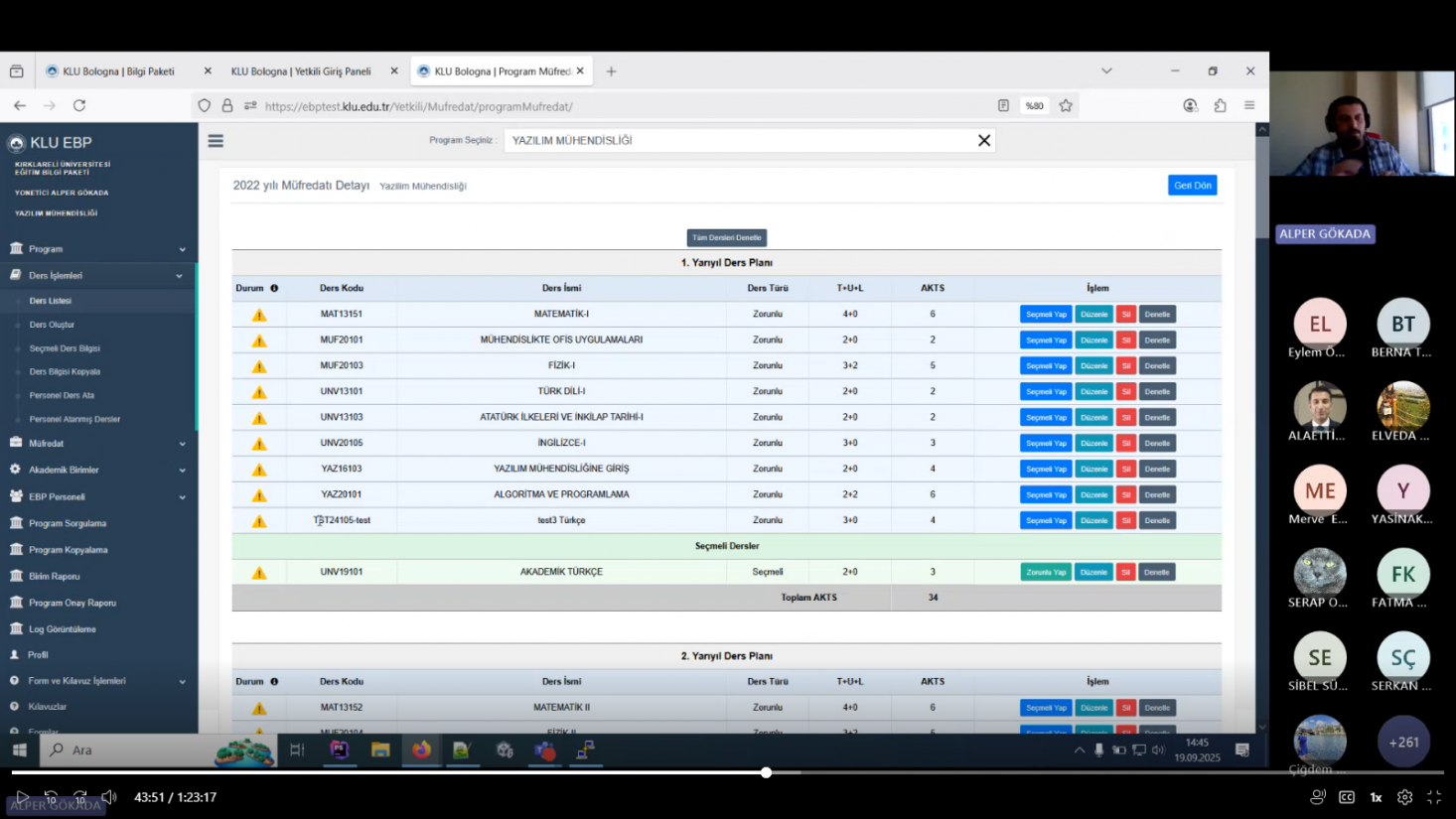Open Program Onay Raporu in the sidebar
Screen dimensions: 1456x819
click(x=72, y=603)
